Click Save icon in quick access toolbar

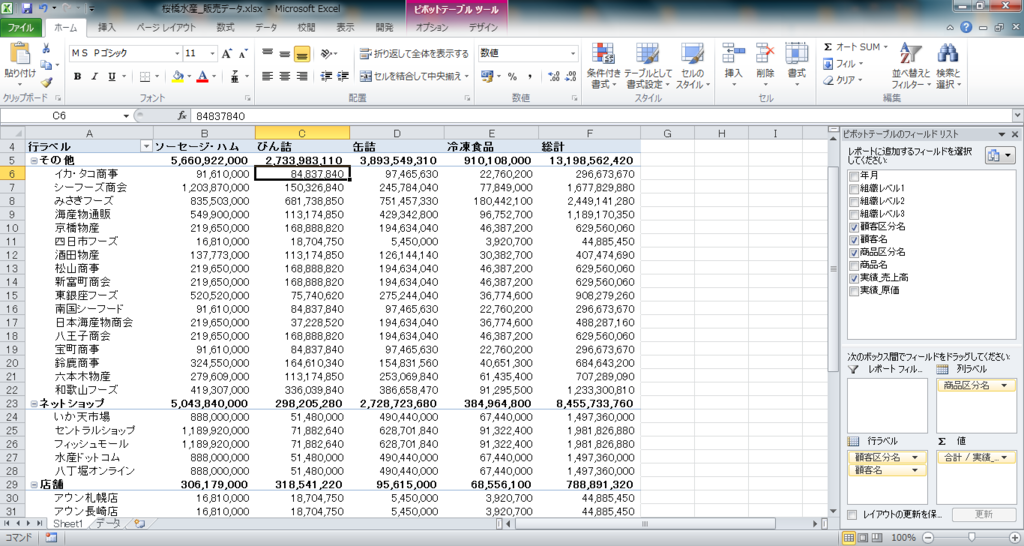(x=27, y=8)
